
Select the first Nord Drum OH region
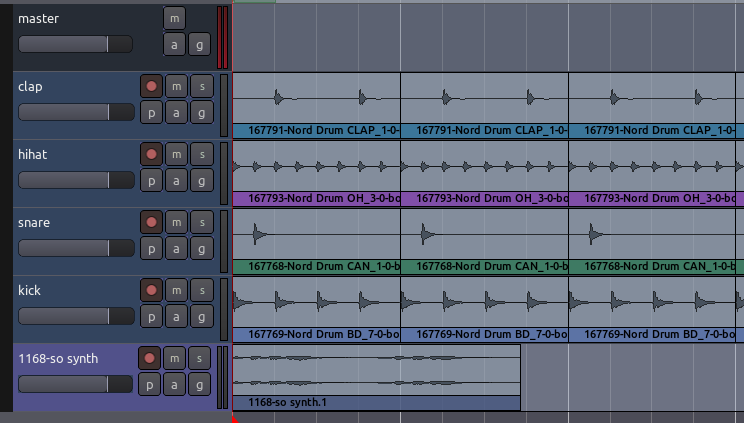click(316, 173)
